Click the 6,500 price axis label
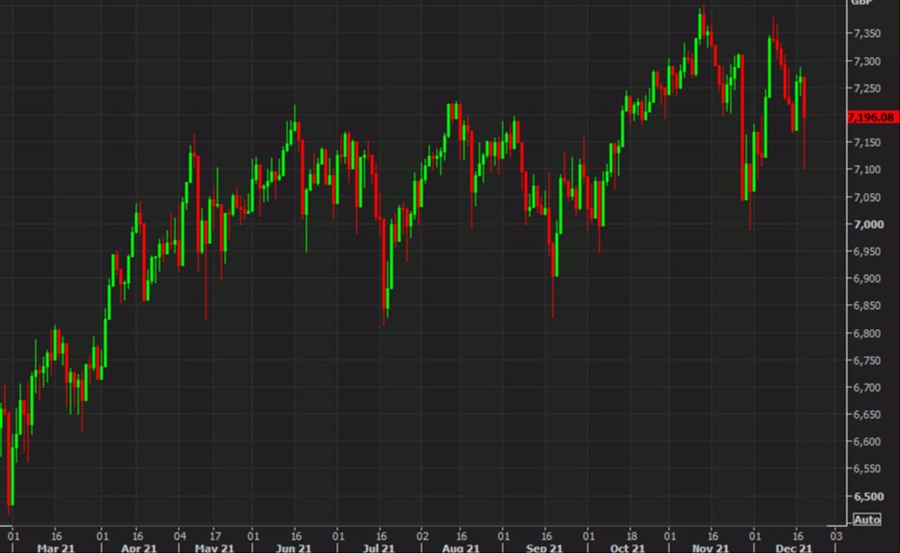 pyautogui.click(x=867, y=497)
